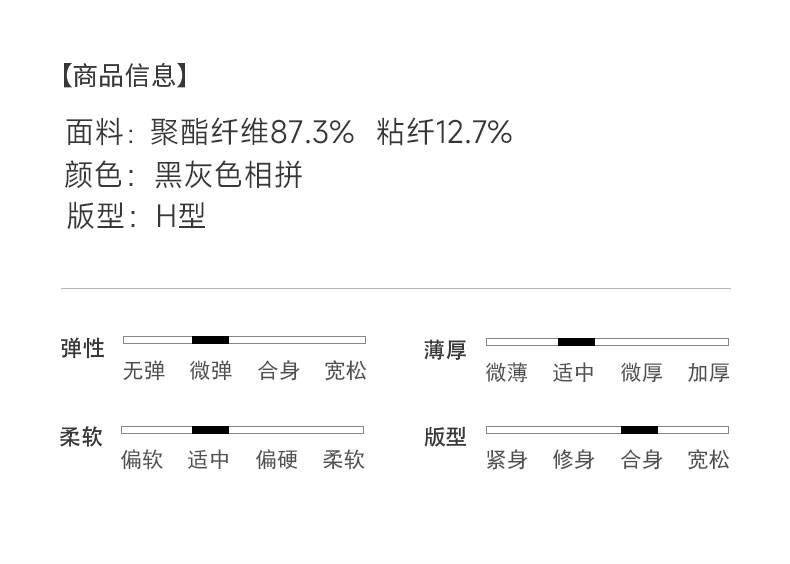Click the 聚酯纤维87.3% fabric text
790x564 pixels.
(252, 132)
